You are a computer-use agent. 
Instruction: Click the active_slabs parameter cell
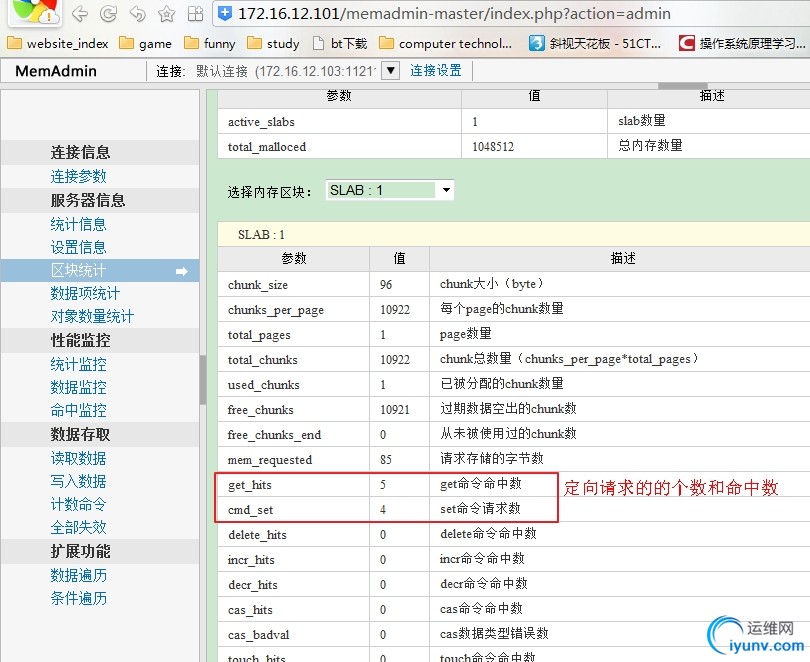[x=339, y=122]
